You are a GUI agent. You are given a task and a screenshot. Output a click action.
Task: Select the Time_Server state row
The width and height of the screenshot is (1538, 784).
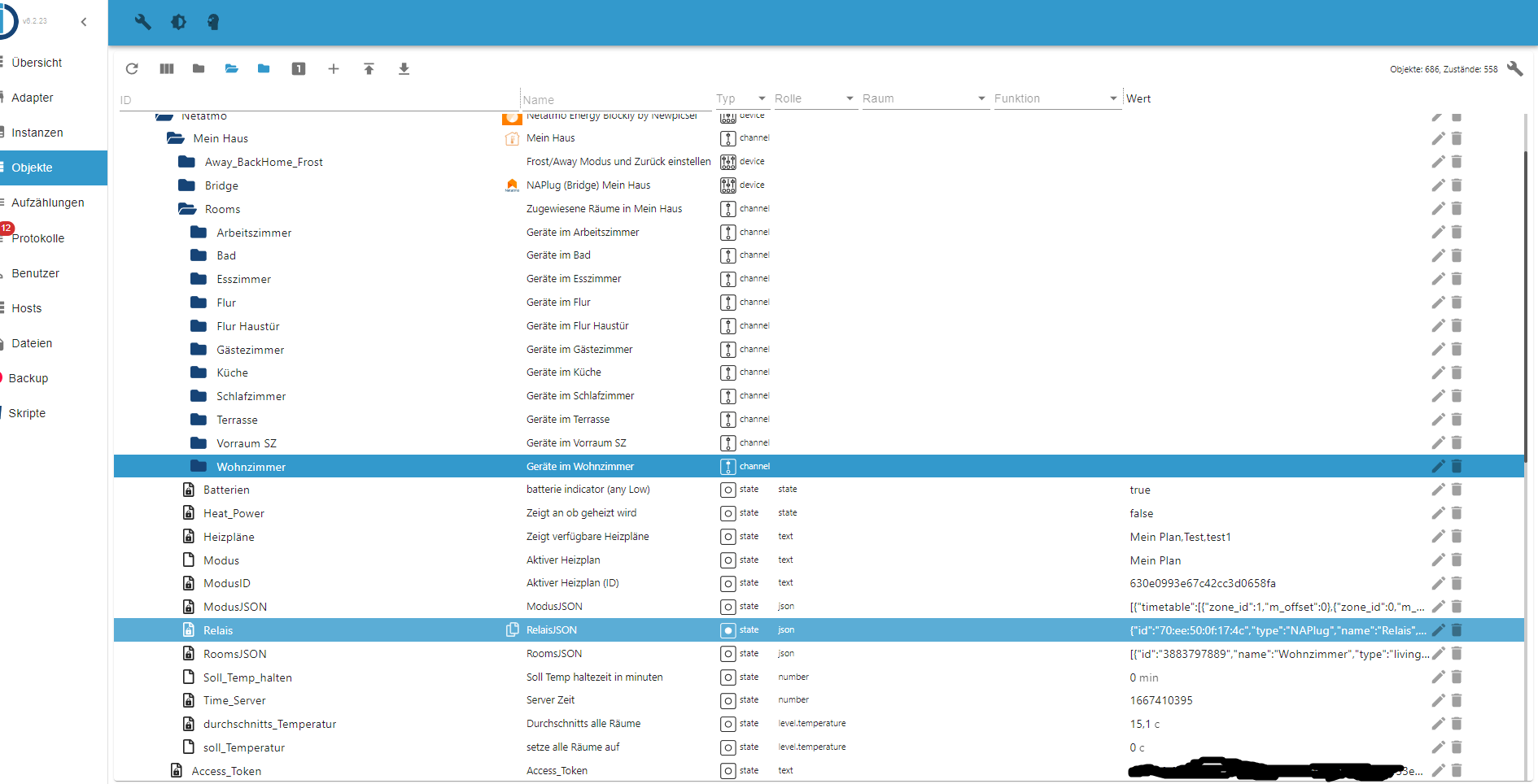pos(819,700)
